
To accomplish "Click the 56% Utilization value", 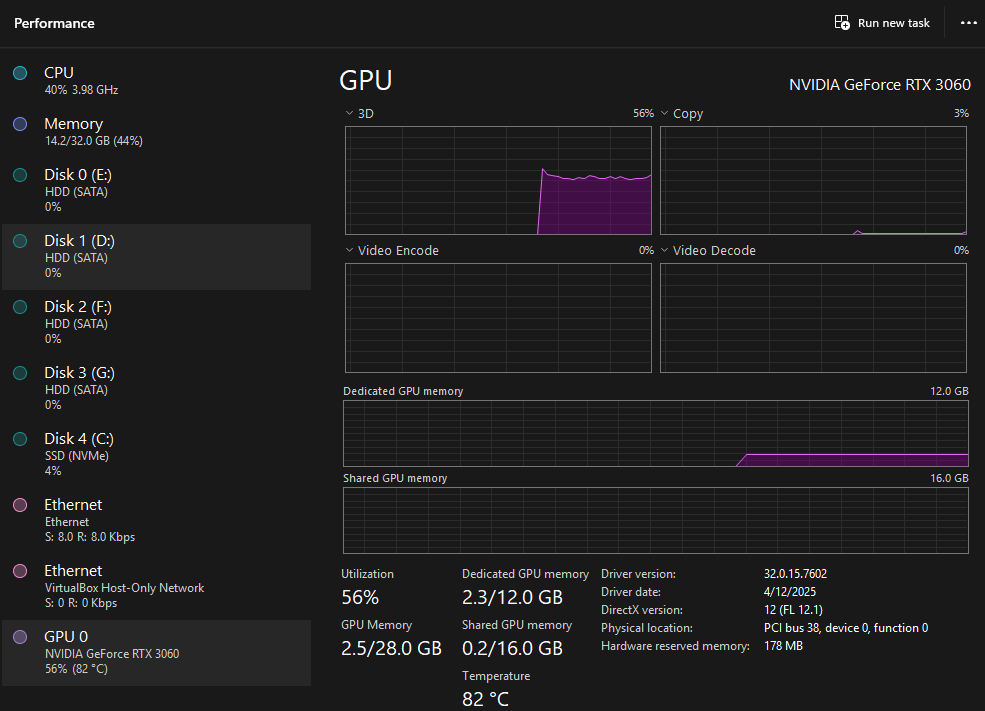I will 360,597.
